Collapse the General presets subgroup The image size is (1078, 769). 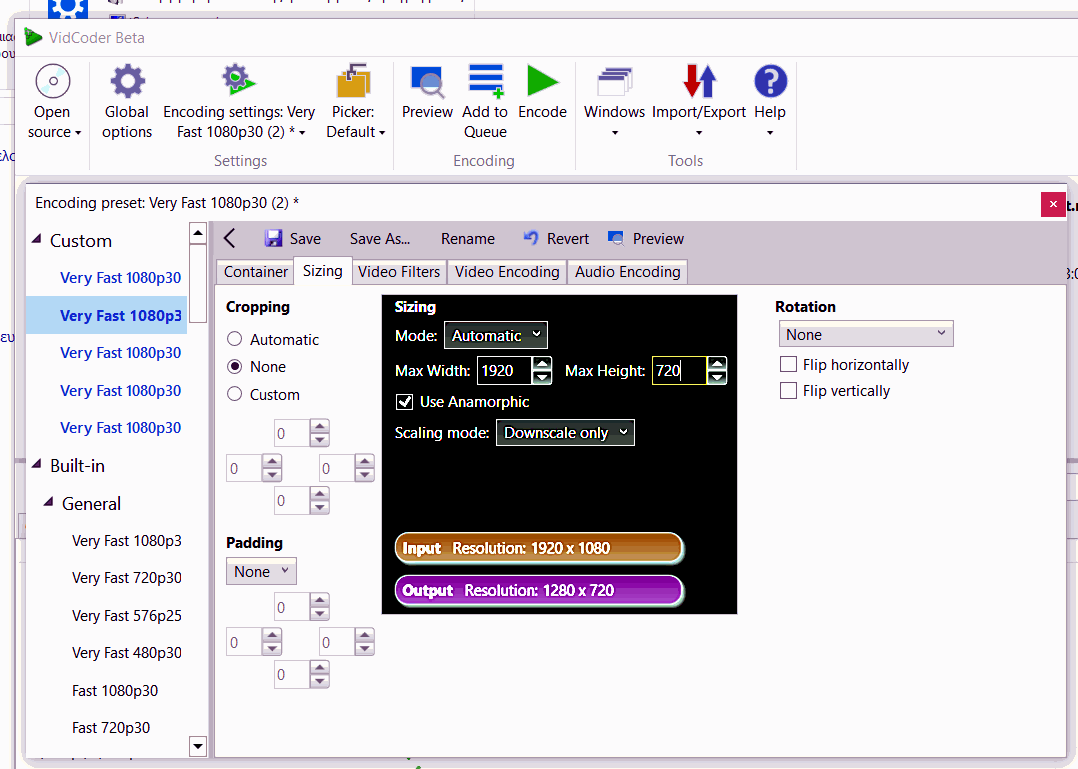point(49,502)
